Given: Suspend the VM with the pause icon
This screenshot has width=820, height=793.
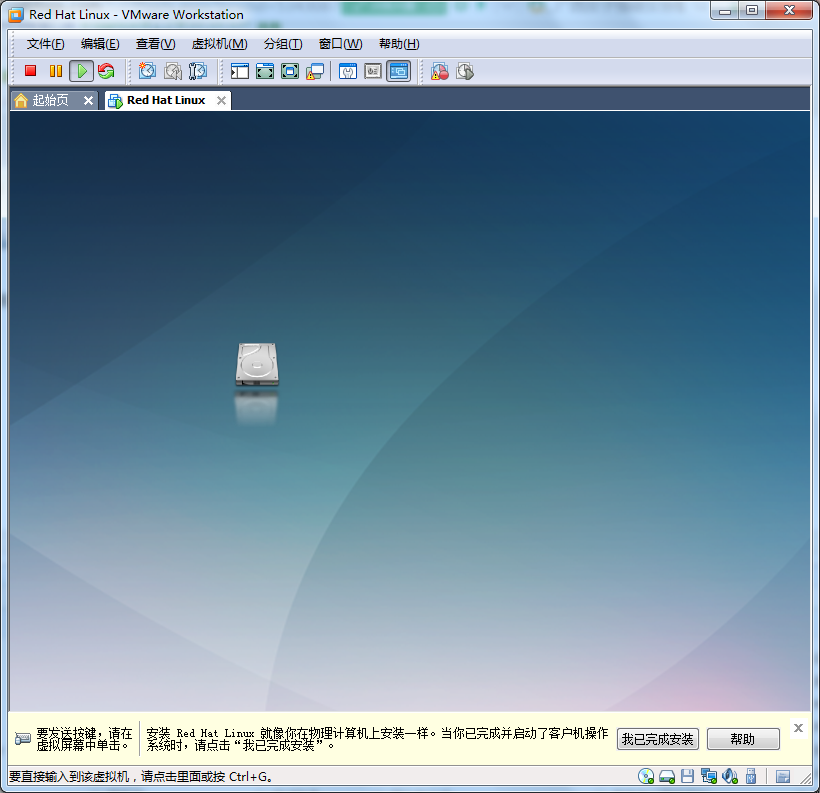Looking at the screenshot, I should pyautogui.click(x=55, y=71).
